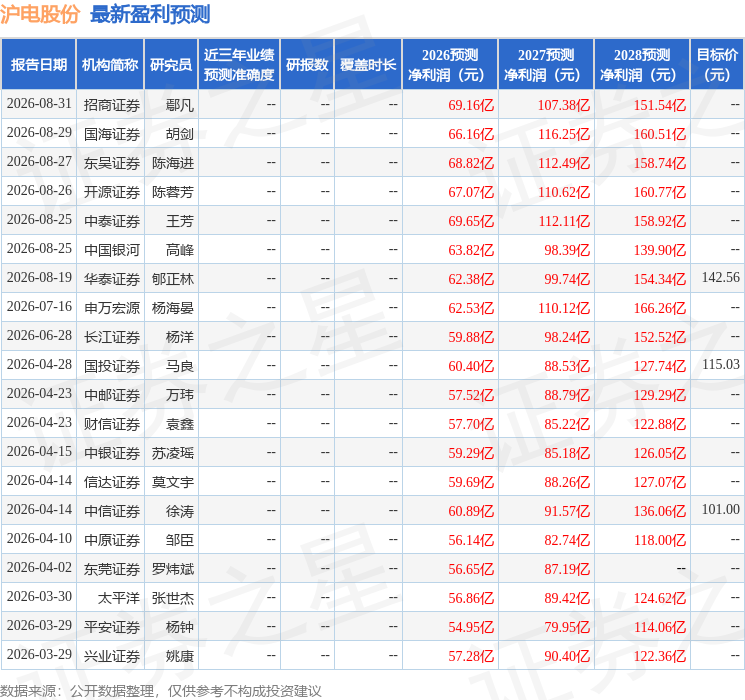Click the 近三年业绩预测准确度 header
745x700 pixels.
(239, 65)
